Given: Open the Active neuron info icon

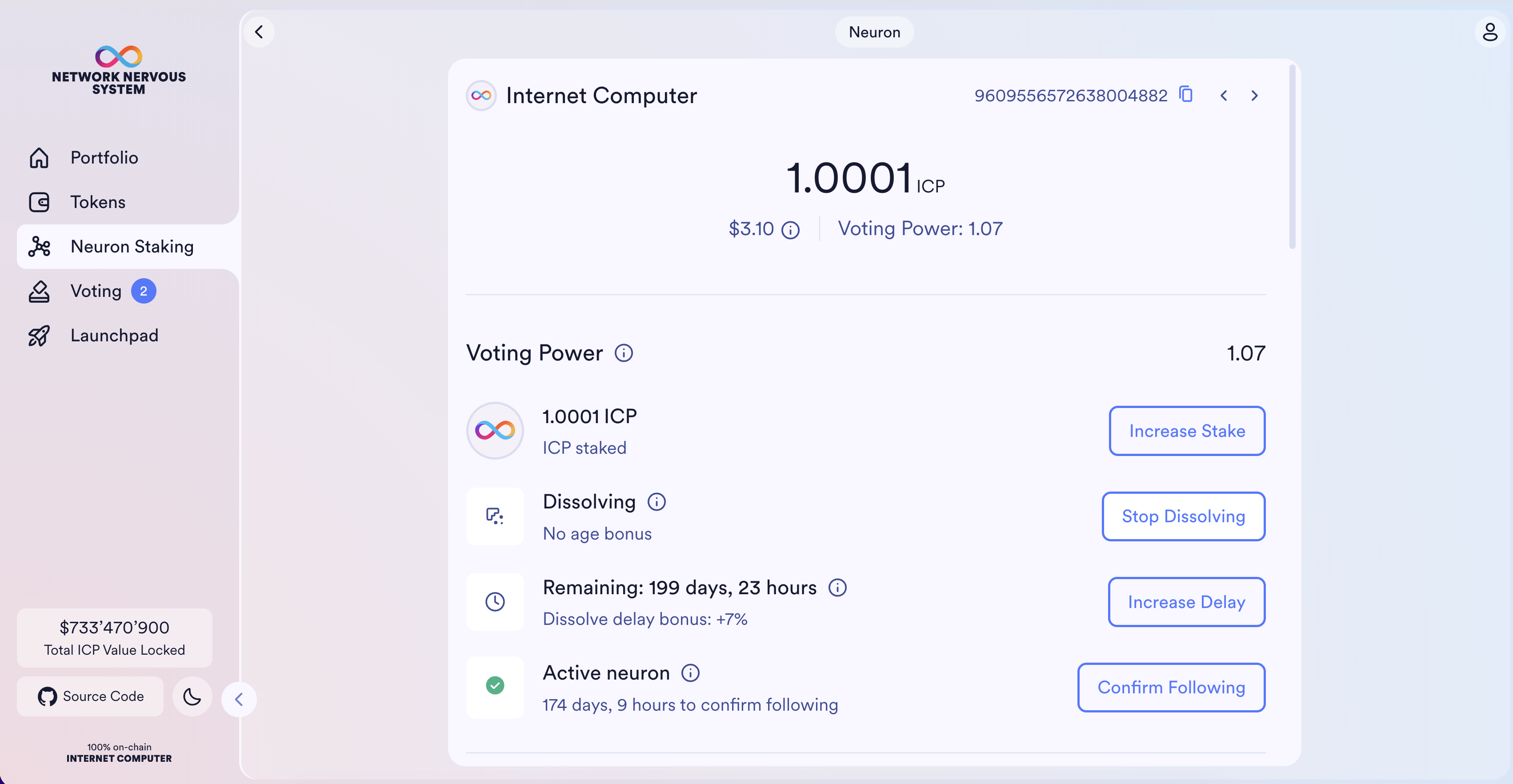Looking at the screenshot, I should coord(690,673).
